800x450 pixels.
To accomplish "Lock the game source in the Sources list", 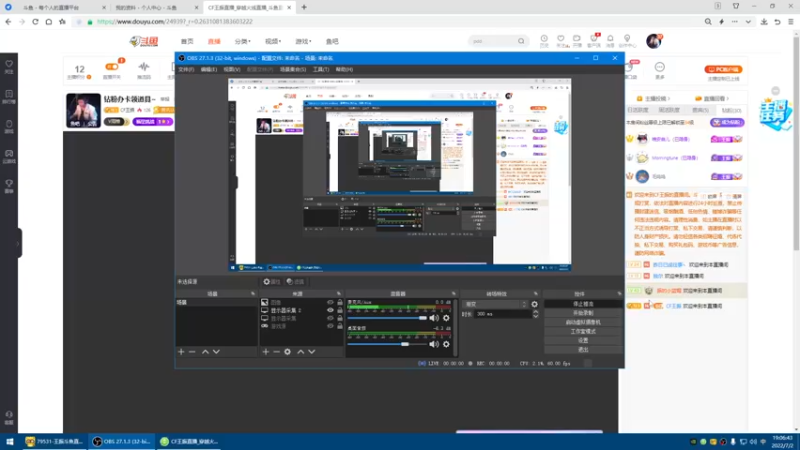I will (x=340, y=326).
